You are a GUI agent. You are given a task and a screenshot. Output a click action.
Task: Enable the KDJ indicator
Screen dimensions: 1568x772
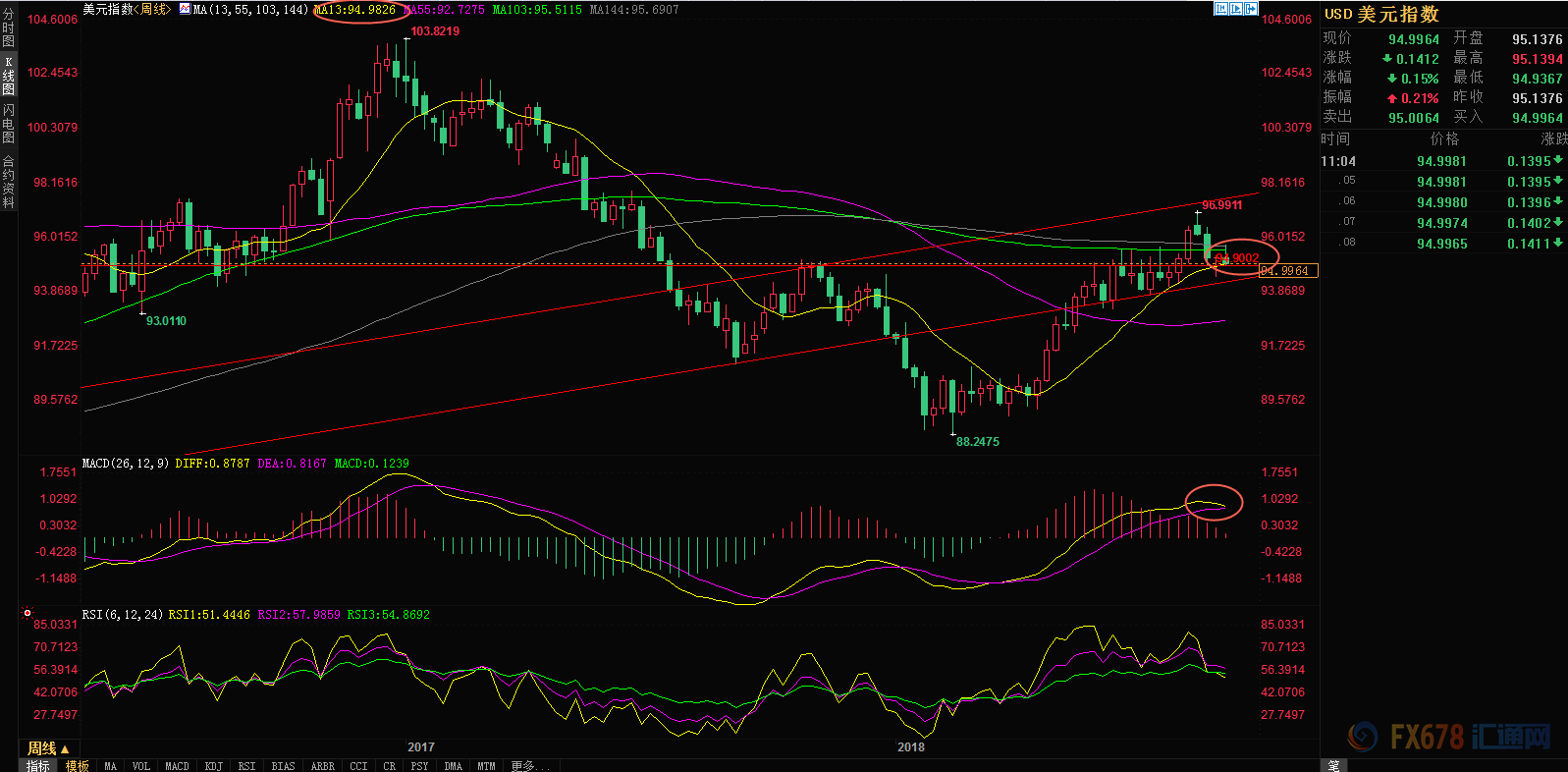click(x=213, y=766)
